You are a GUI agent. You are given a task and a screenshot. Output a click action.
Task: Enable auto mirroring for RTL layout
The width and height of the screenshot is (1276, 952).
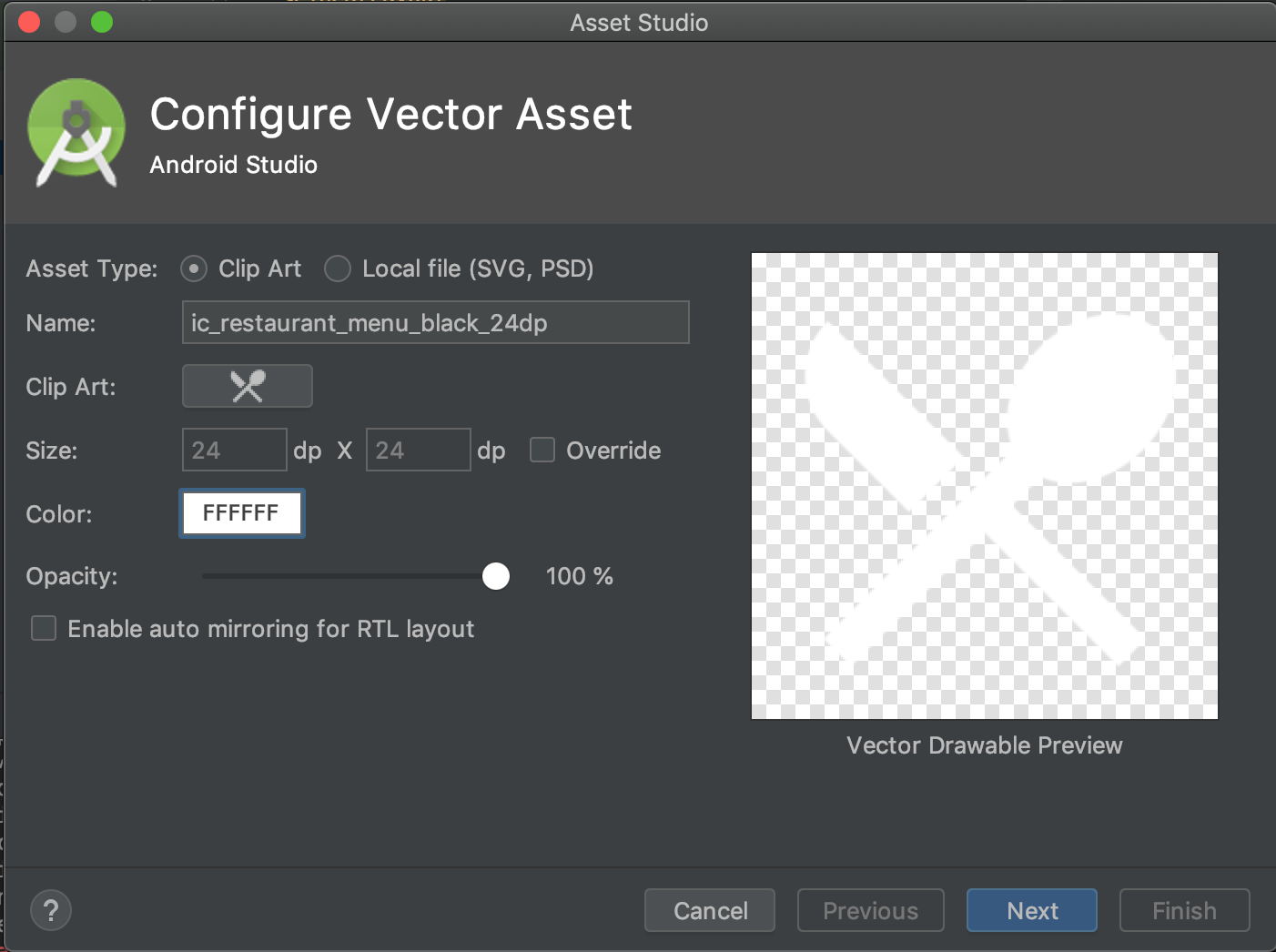44,628
